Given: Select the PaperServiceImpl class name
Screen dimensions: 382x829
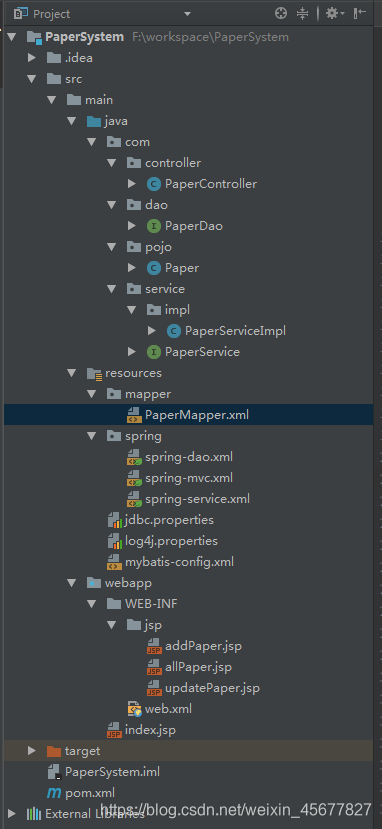Looking at the screenshot, I should click(x=236, y=331).
